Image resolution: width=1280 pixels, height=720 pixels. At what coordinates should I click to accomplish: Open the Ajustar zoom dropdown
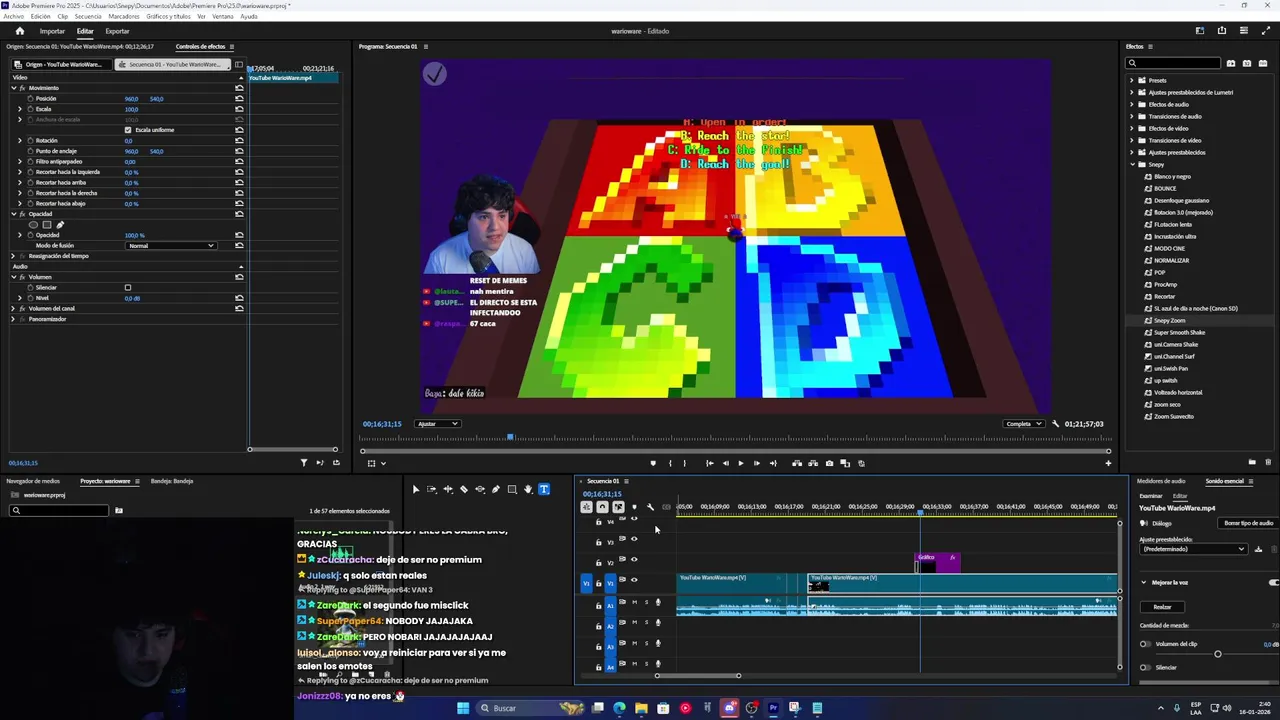click(x=438, y=424)
